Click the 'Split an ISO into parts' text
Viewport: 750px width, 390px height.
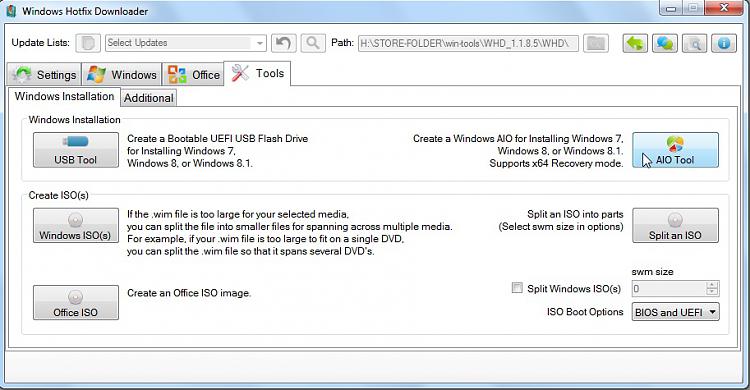(575, 214)
